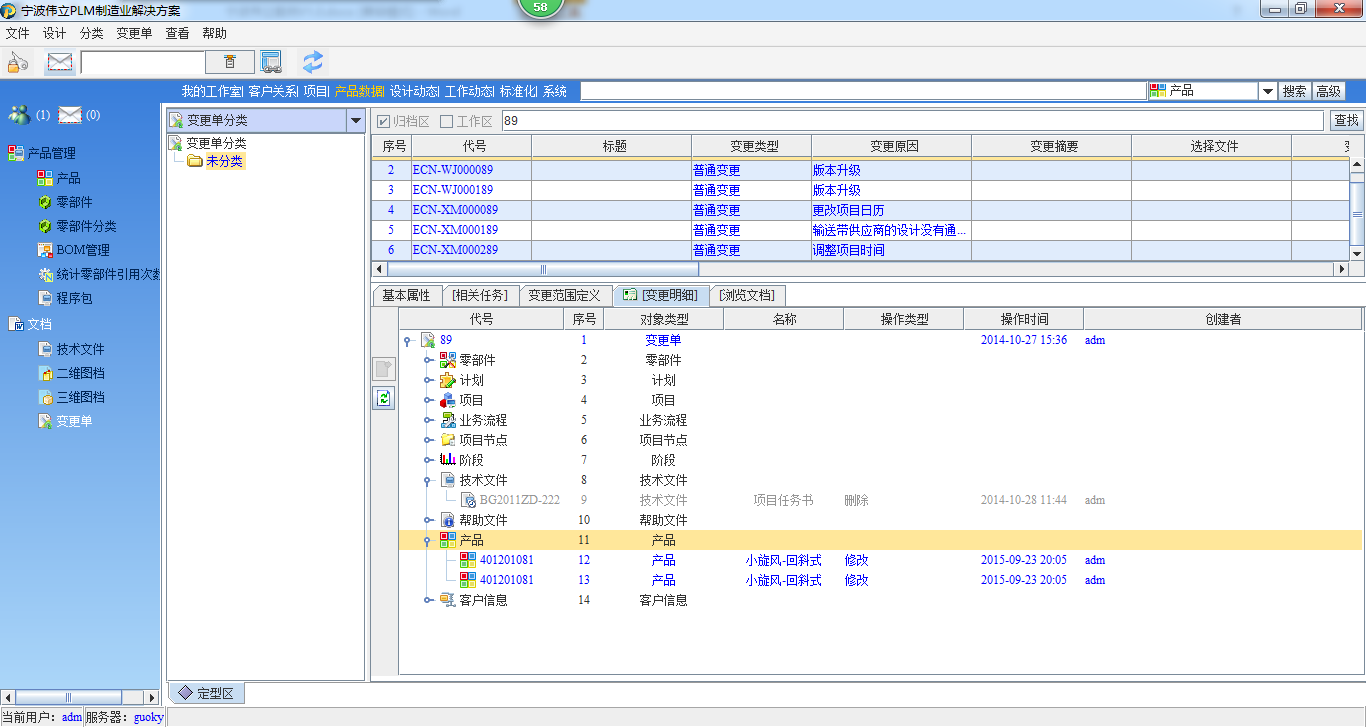The width and height of the screenshot is (1366, 727).
Task: Open the 变更单分类 dropdown
Action: [355, 121]
